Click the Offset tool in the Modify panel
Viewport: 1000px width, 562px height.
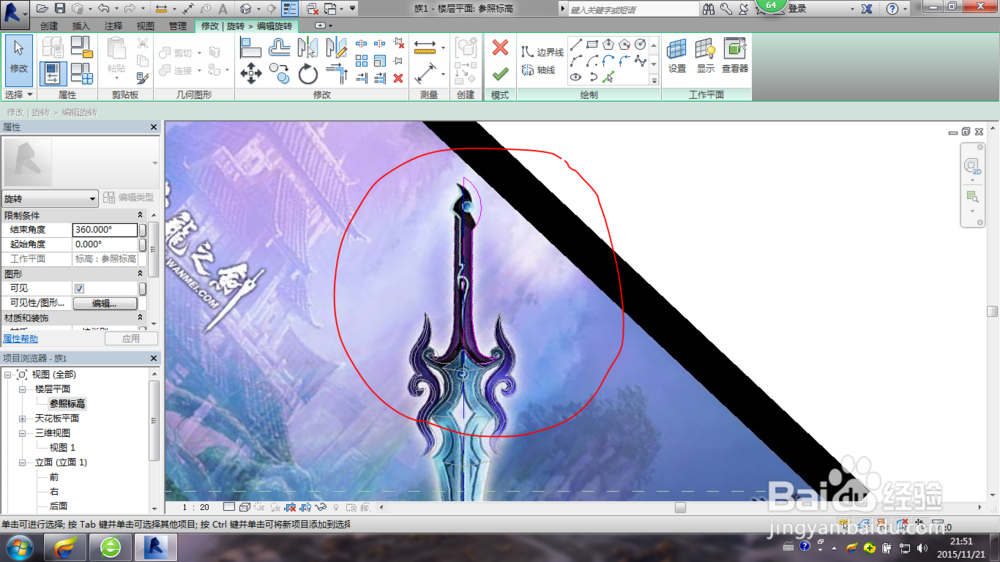pos(279,48)
